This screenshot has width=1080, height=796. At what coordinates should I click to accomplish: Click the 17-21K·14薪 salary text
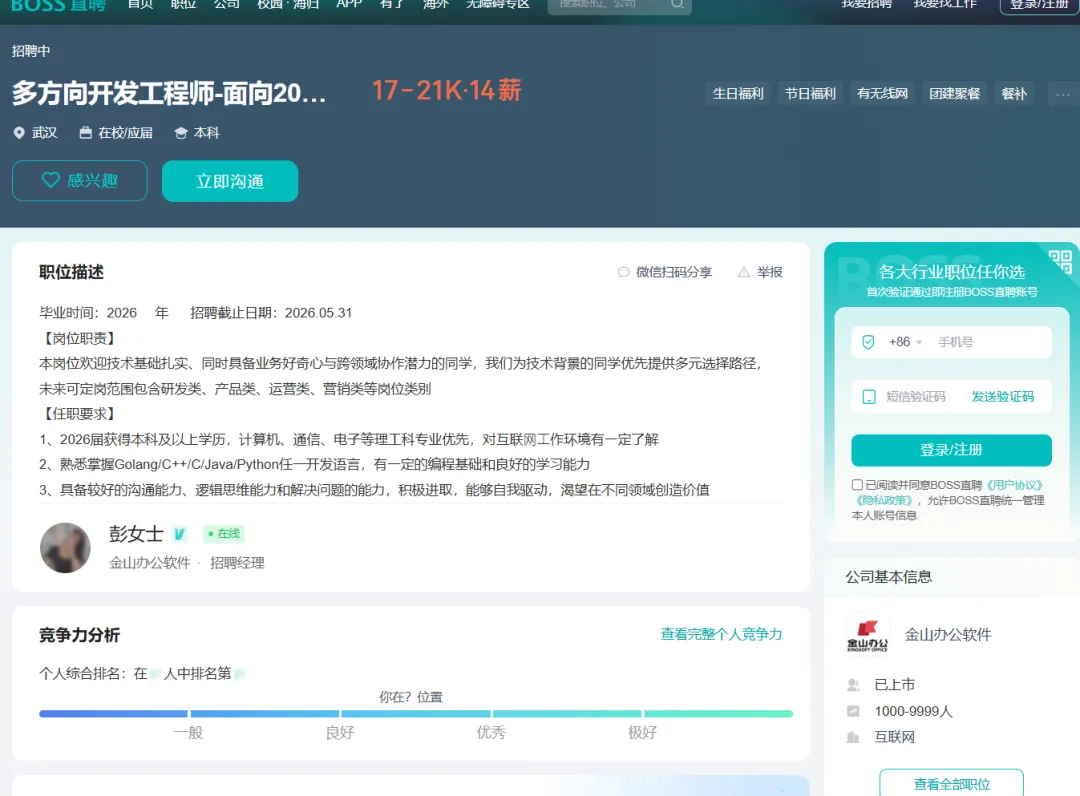tap(446, 91)
